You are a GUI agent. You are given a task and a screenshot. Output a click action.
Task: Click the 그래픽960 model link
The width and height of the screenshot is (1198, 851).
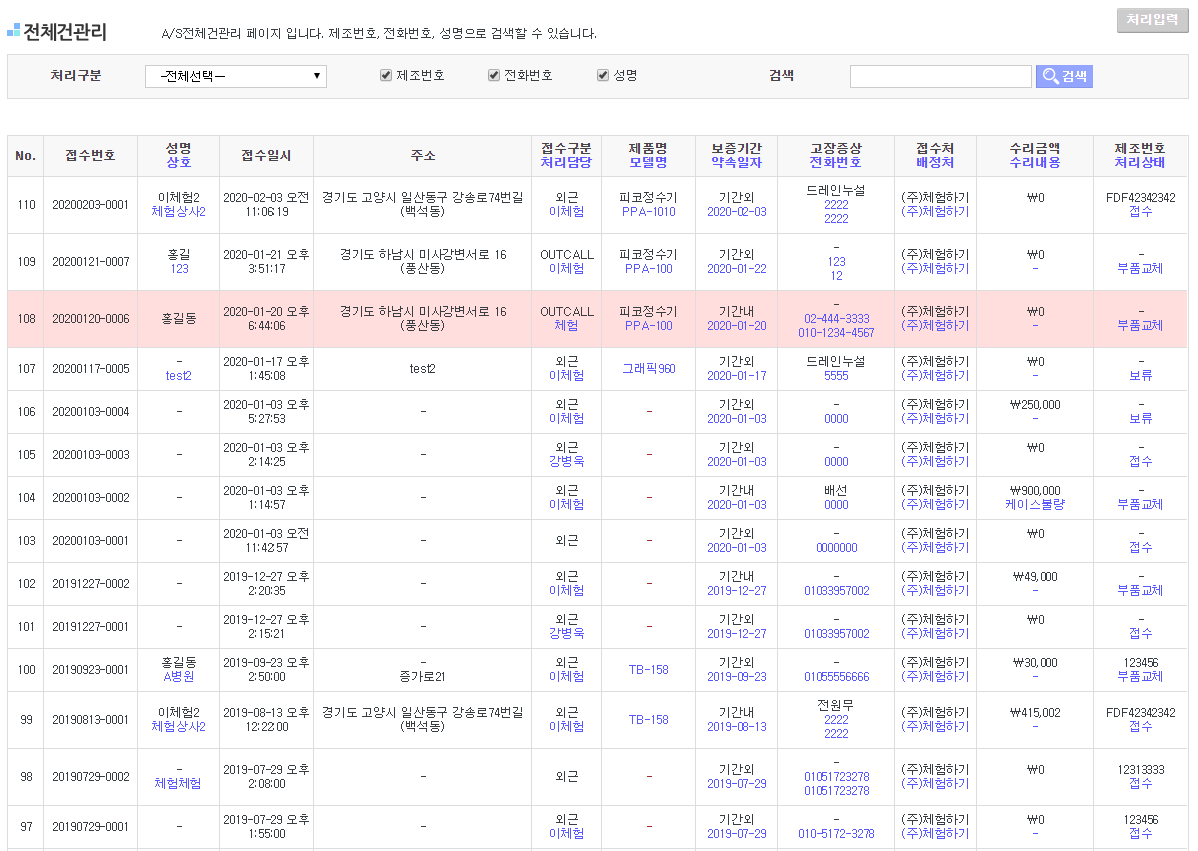648,369
